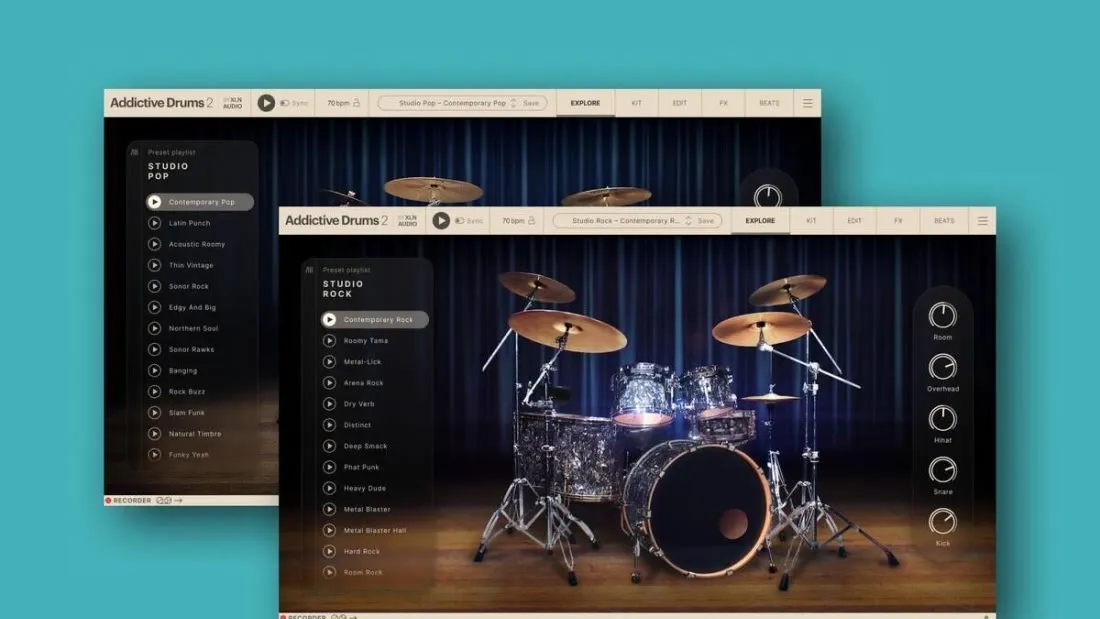Preview the Distinct preset
This screenshot has width=1100, height=619.
click(329, 425)
